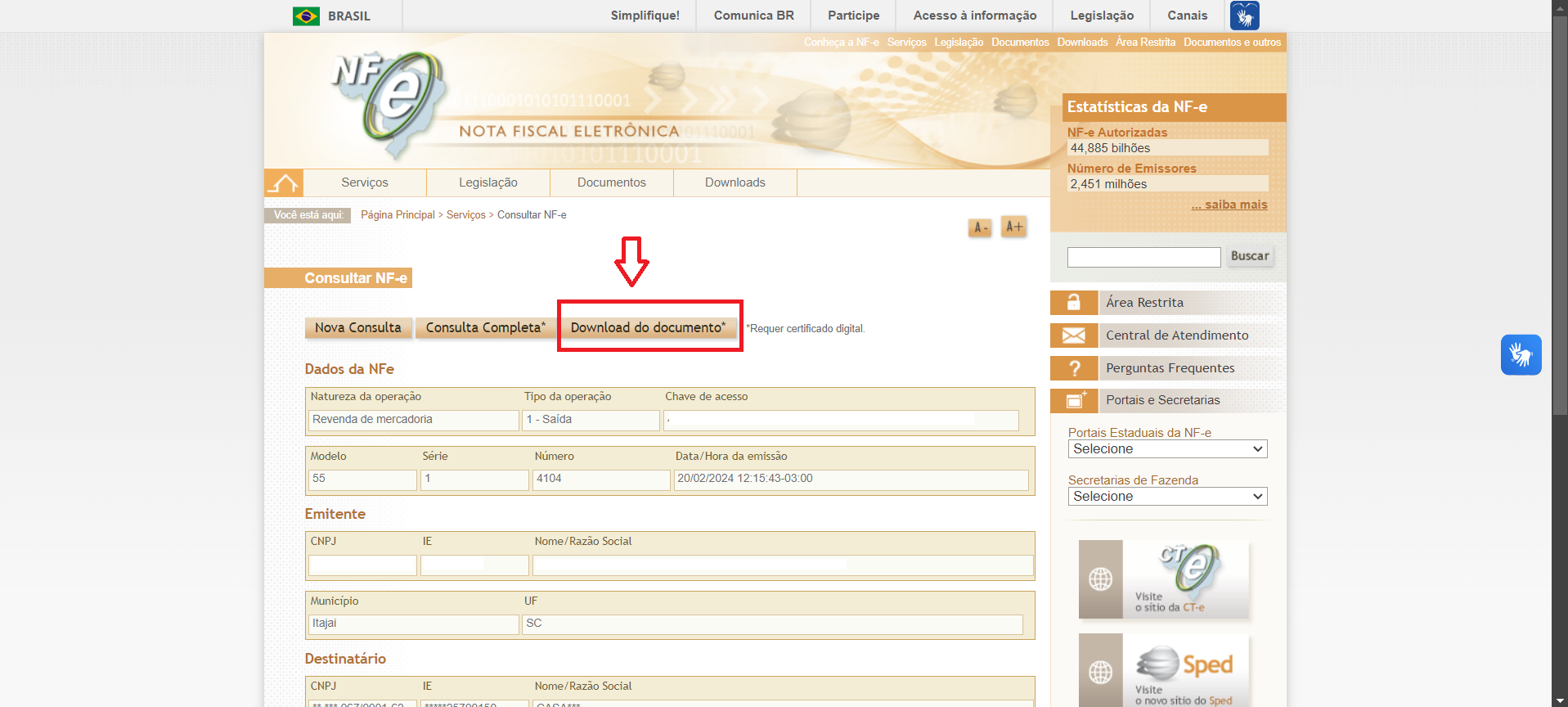Image resolution: width=1568 pixels, height=707 pixels.
Task: Click Acesso à informação in the top bar
Action: click(x=975, y=16)
